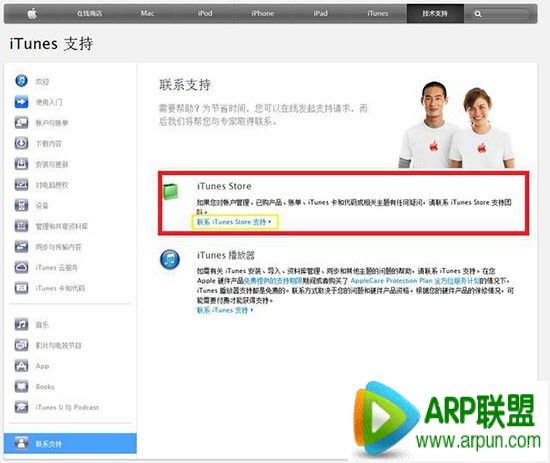Open the iPad navigation tab
Viewport: 550px width, 463px height.
coord(320,13)
